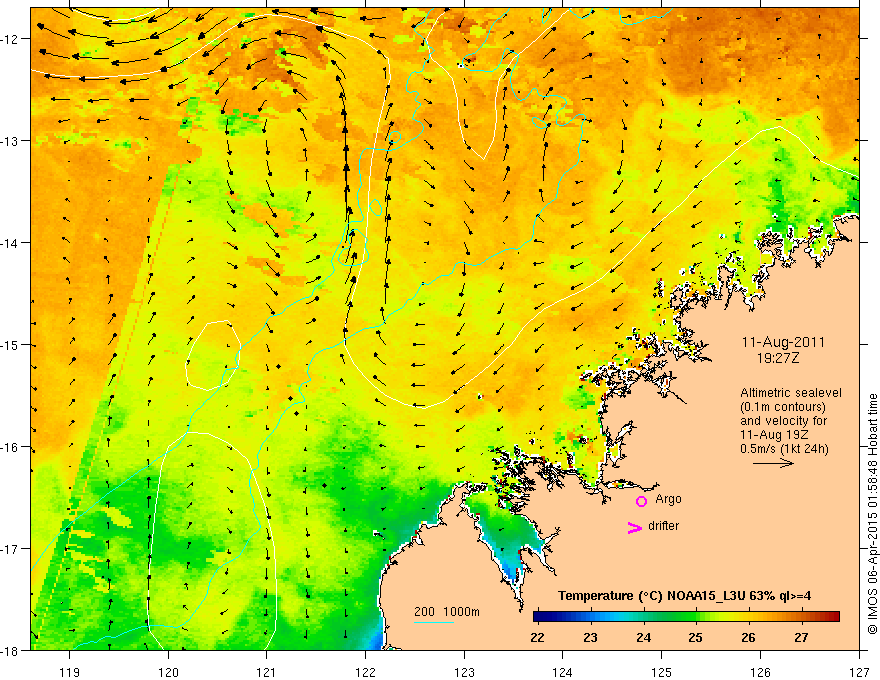Click the longitude label 124
The width and height of the screenshot is (880, 680).
[x=562, y=672]
